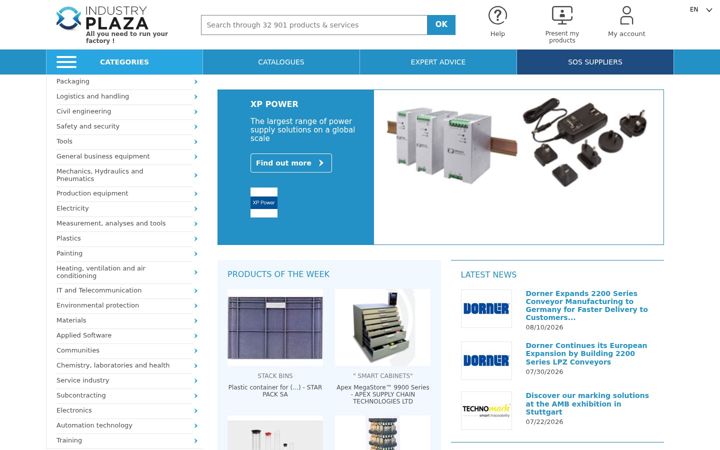
Task: Select General business equipment category
Action: pyautogui.click(x=103, y=156)
